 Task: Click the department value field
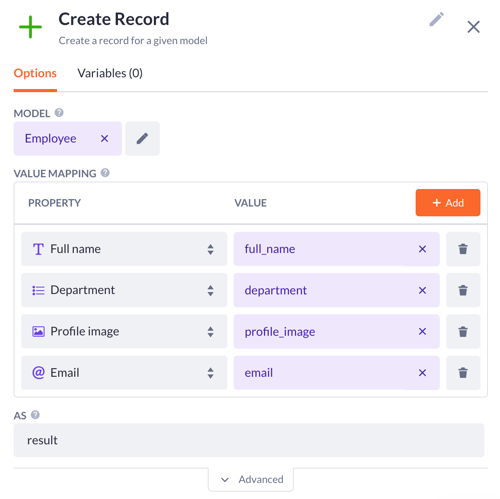point(336,290)
